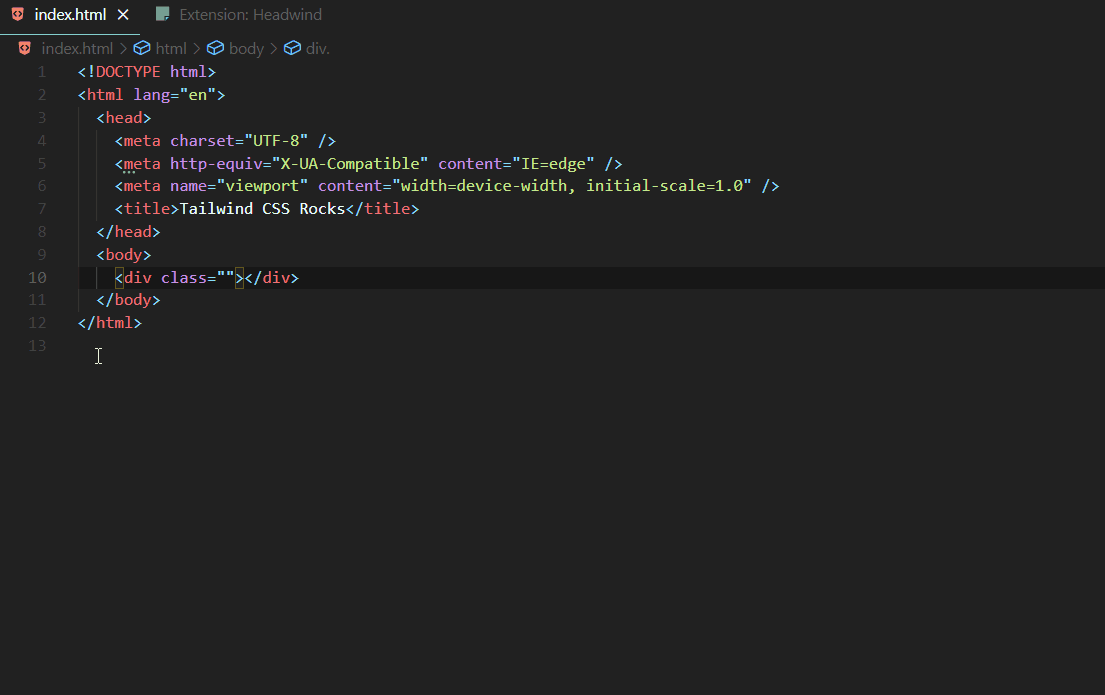Click the Tailwind CSS Rocks title text
The image size is (1105, 695).
pyautogui.click(x=262, y=209)
